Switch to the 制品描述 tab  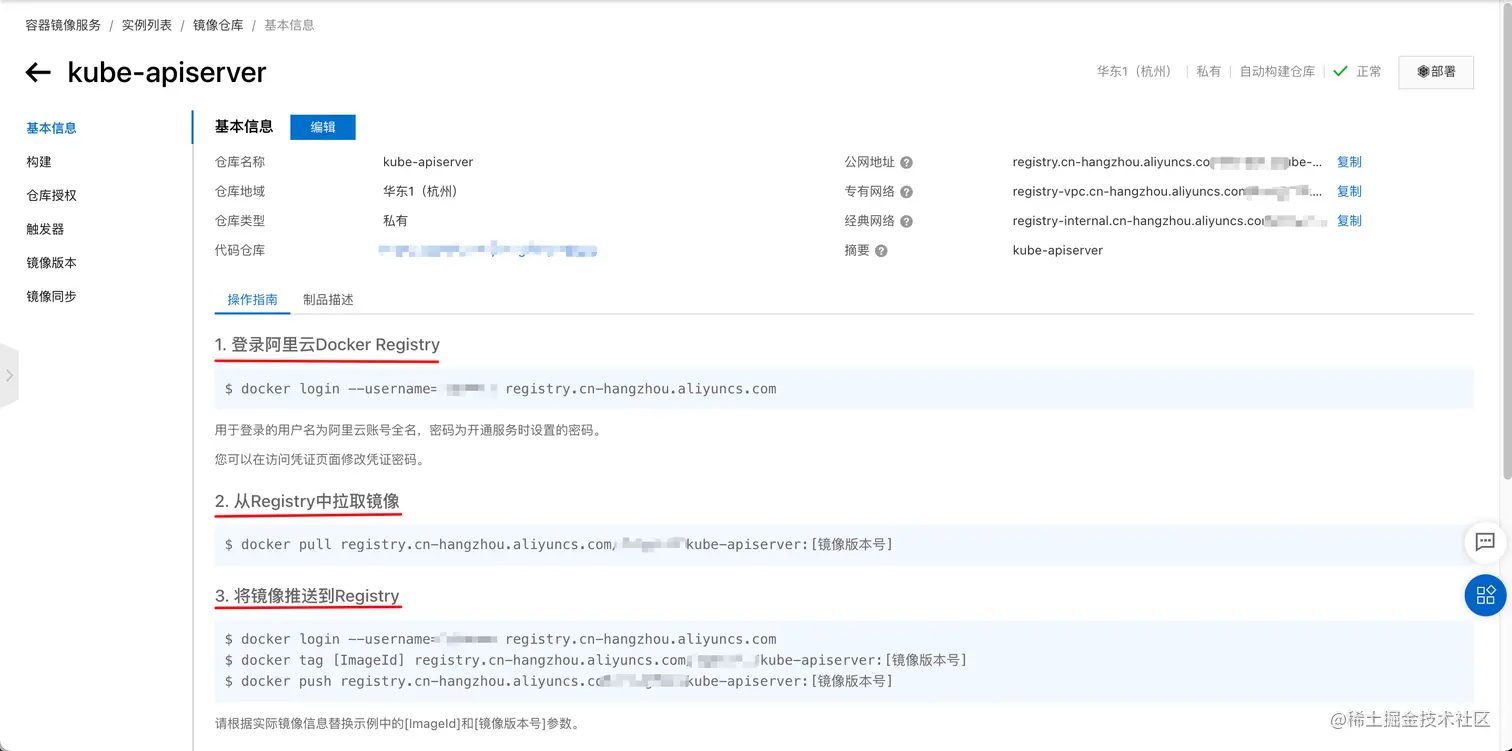click(328, 300)
